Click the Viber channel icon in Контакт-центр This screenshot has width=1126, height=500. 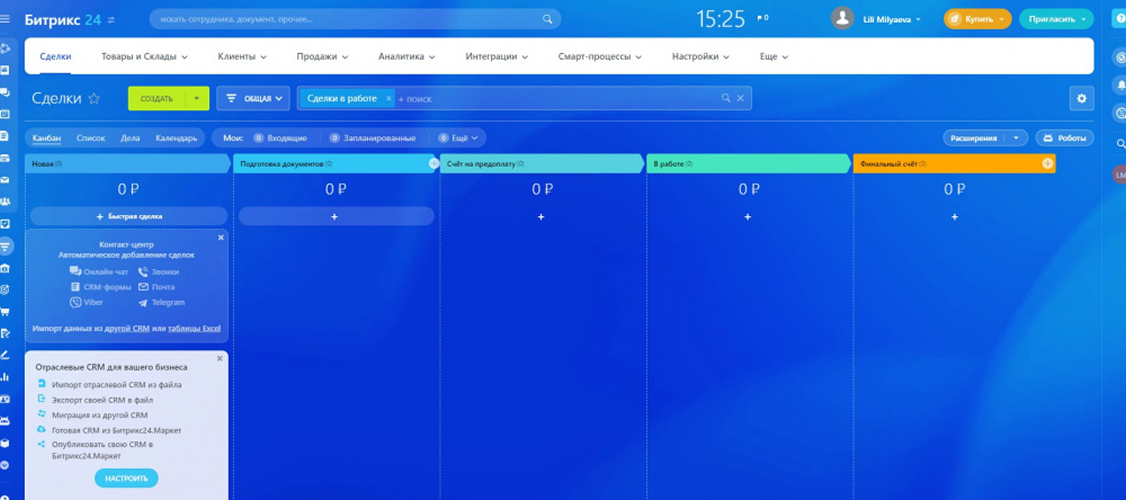point(76,302)
